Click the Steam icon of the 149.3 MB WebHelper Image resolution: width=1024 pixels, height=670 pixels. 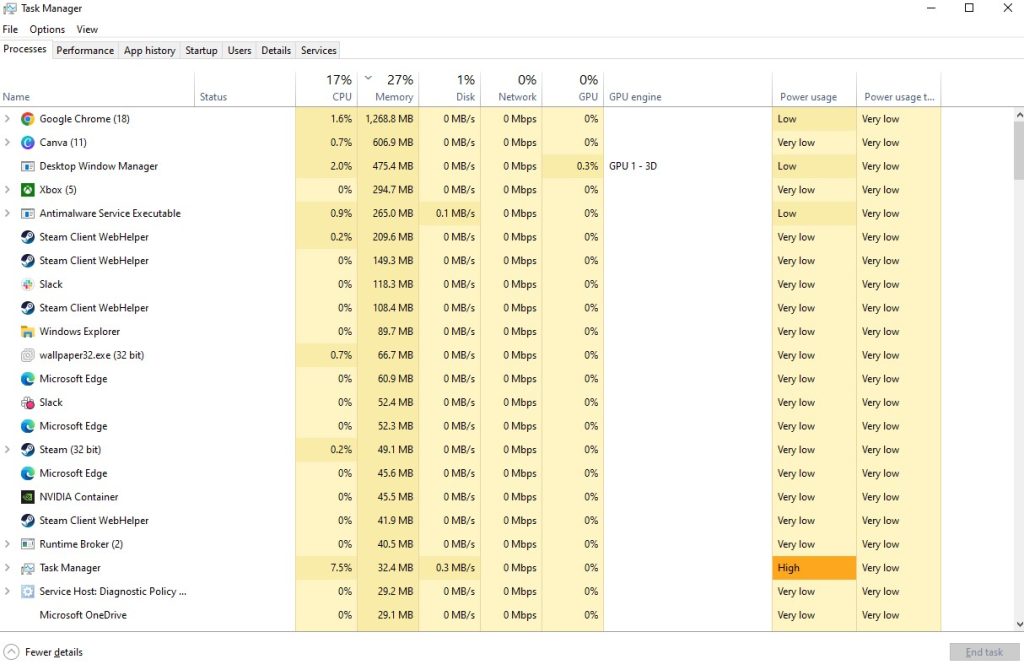click(27, 261)
